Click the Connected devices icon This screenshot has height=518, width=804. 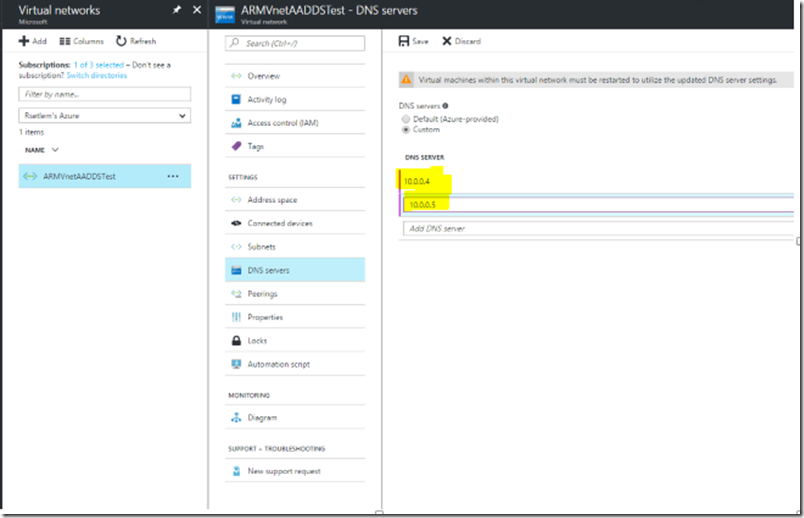pyautogui.click(x=236, y=223)
